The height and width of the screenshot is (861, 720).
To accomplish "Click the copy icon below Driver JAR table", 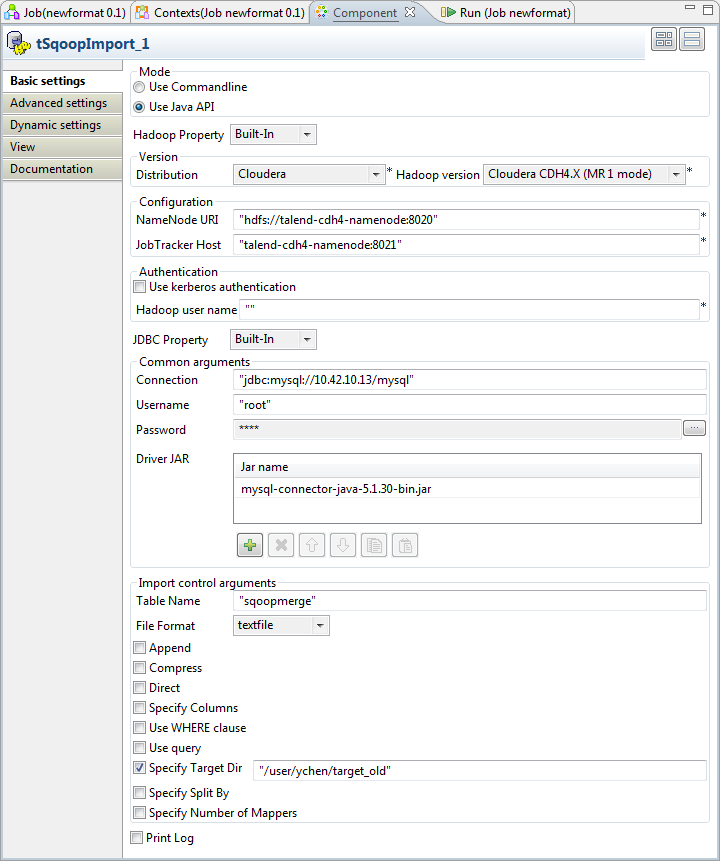I will [x=374, y=545].
